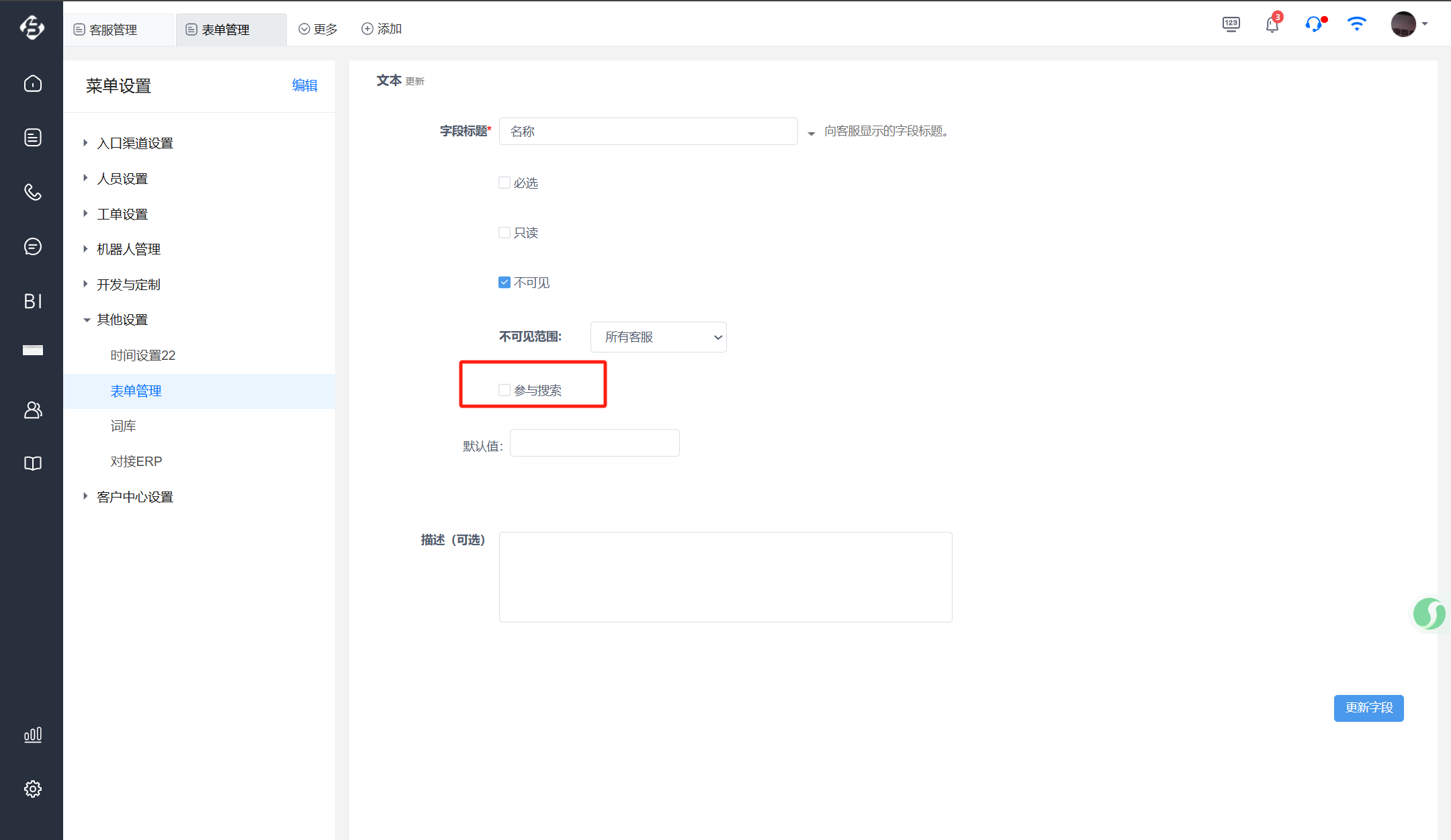Screen dimensions: 1451x840
Task: Open the settings gear icon
Action: tap(32, 789)
